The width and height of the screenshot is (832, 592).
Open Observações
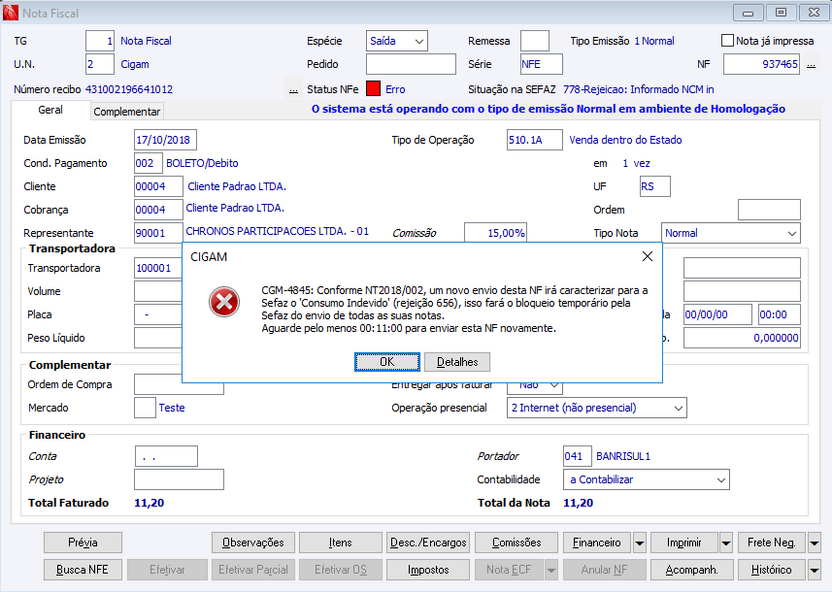pyautogui.click(x=253, y=543)
